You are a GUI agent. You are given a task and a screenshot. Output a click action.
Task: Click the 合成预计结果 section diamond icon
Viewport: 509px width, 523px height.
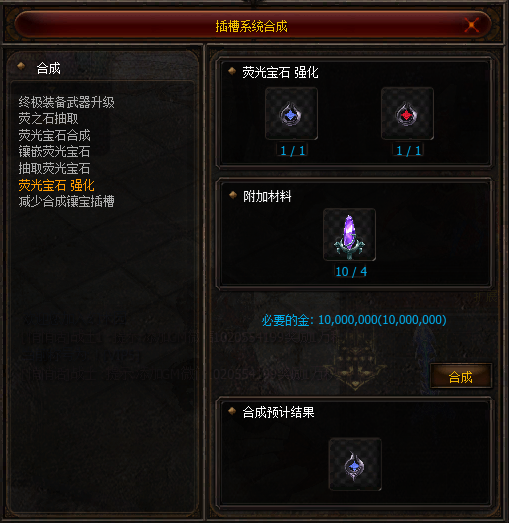point(232,411)
